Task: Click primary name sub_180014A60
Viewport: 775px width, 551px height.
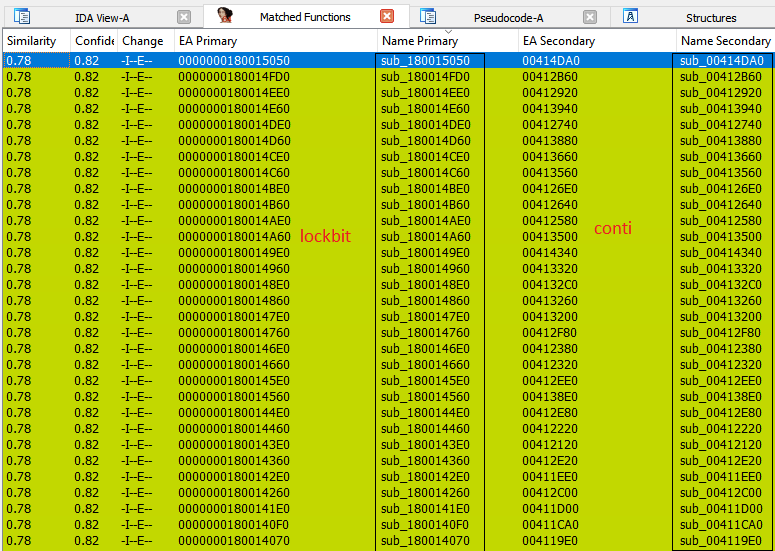Action: [426, 237]
